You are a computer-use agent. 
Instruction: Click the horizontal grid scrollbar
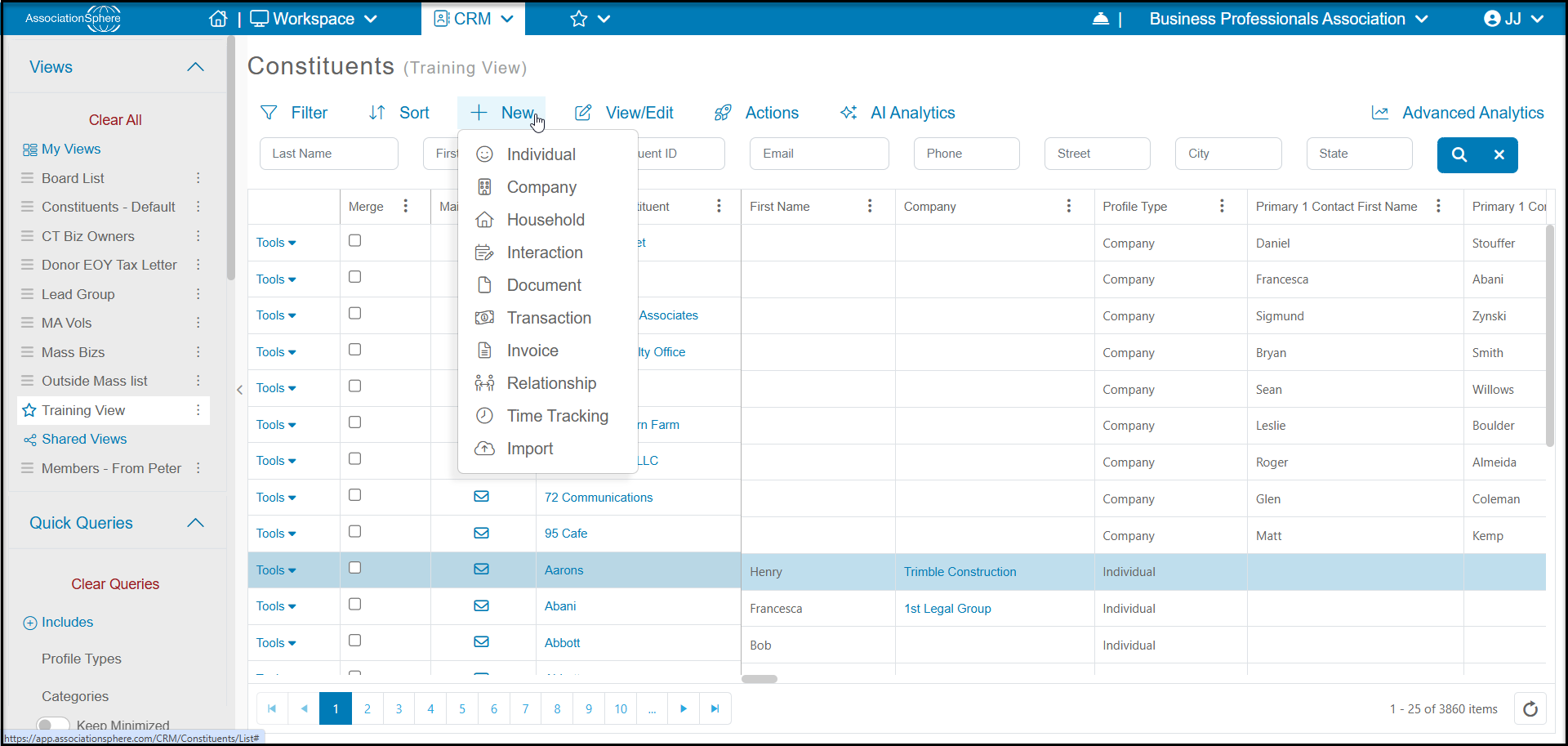[759, 678]
